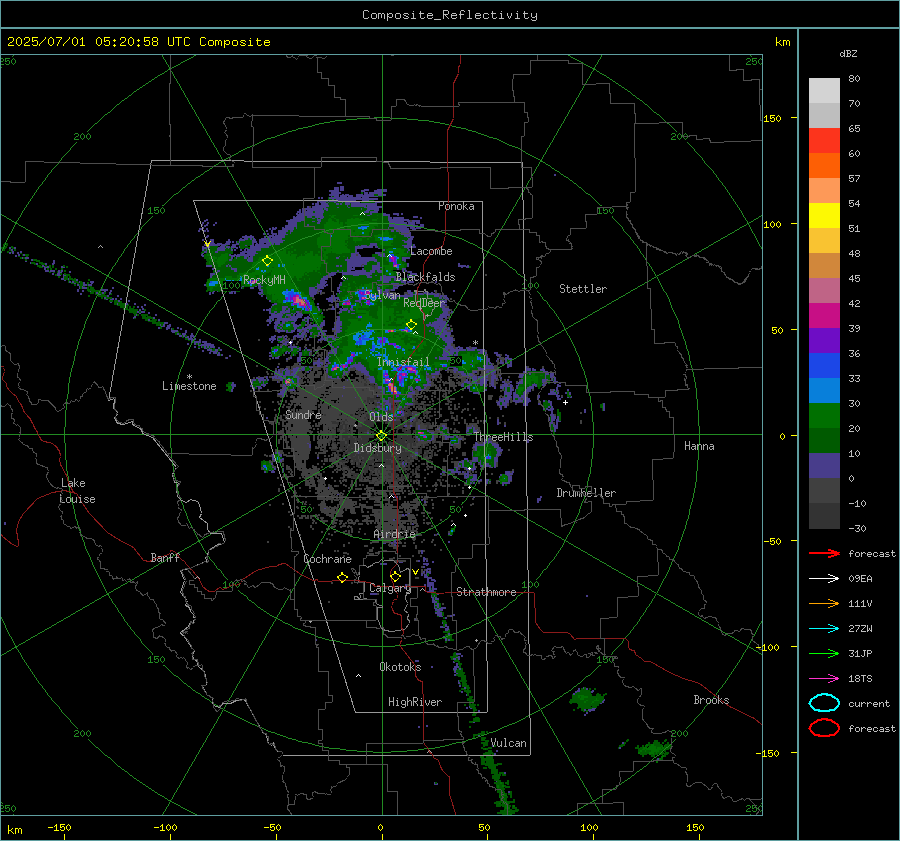Select the red 65 dBZ color swatch
900x841 pixels.
(x=824, y=141)
